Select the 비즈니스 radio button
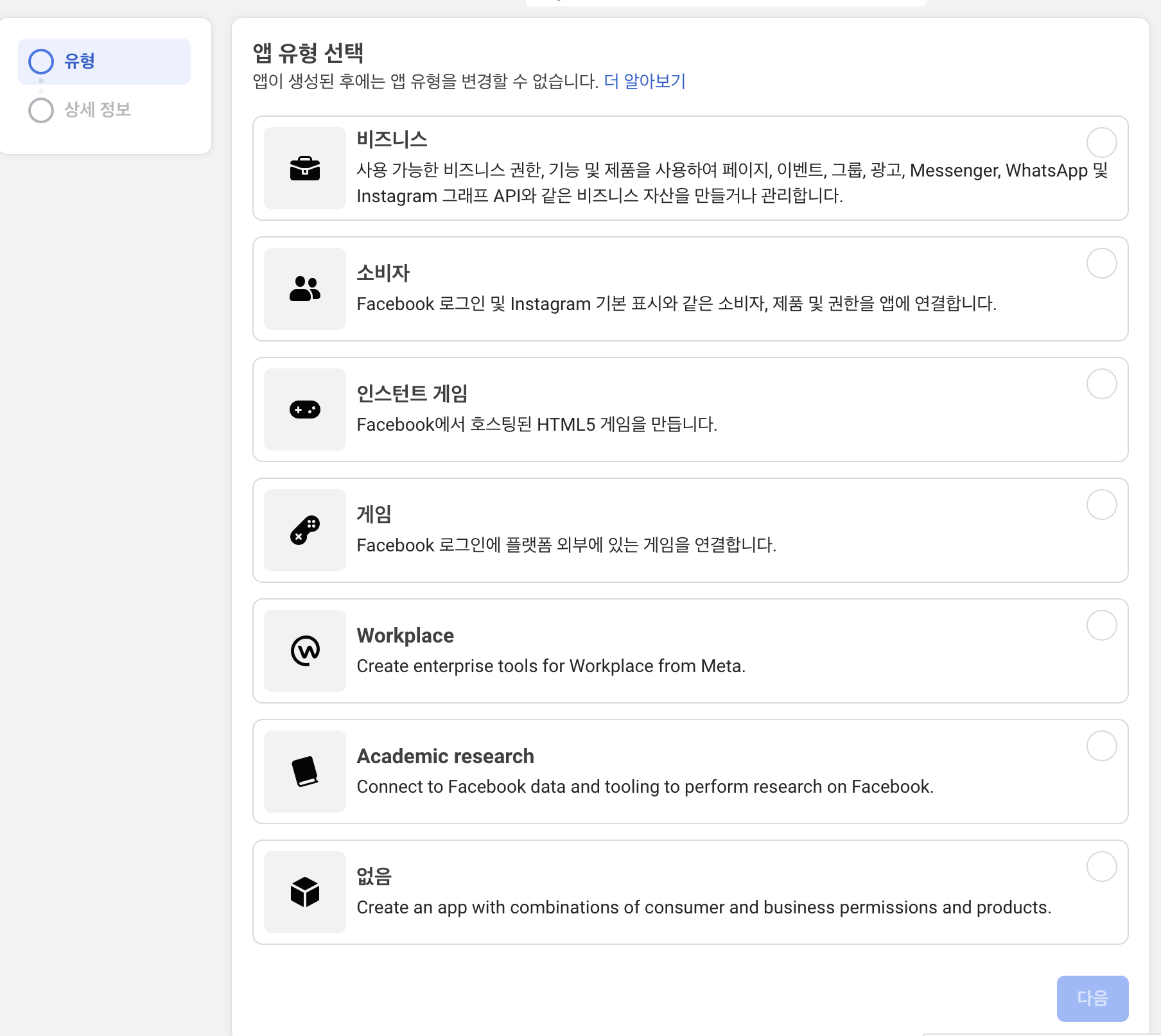This screenshot has width=1161, height=1036. click(1102, 142)
